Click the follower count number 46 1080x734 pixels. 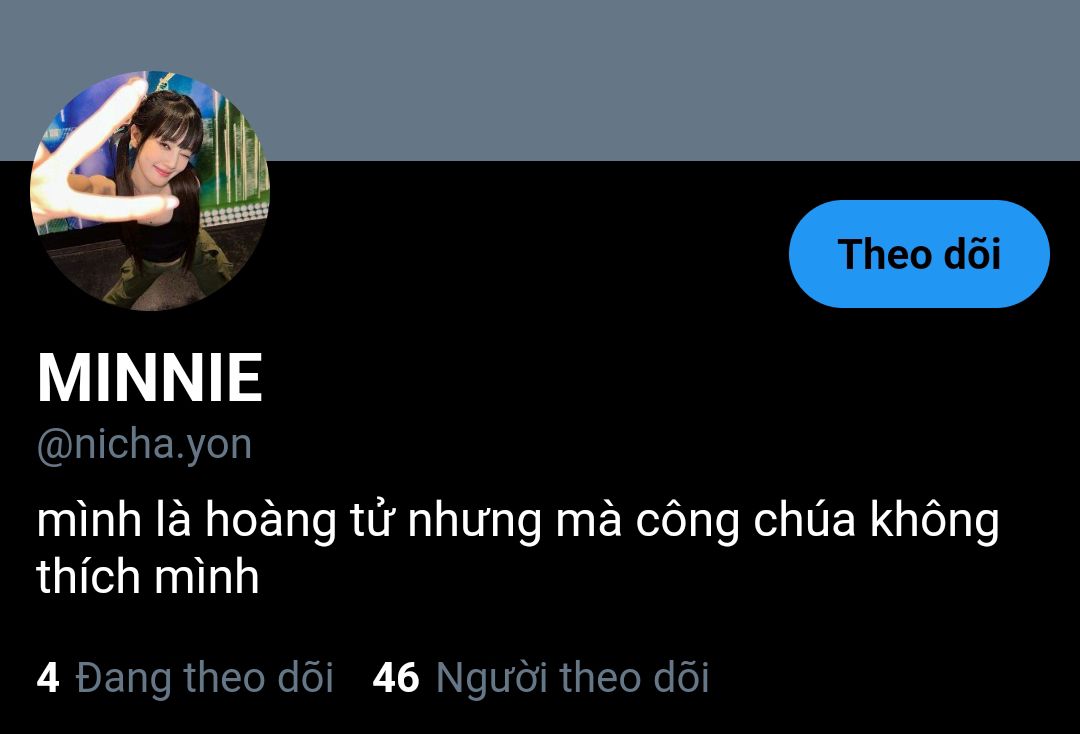pos(395,678)
